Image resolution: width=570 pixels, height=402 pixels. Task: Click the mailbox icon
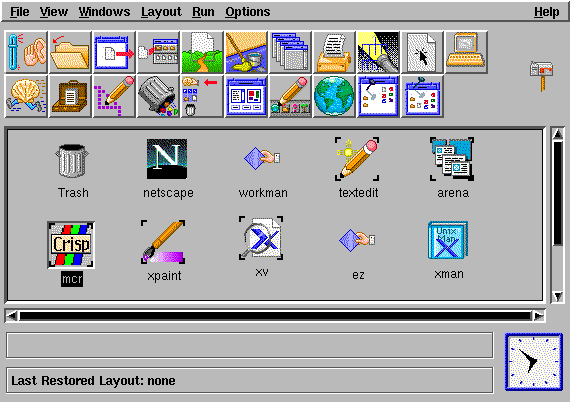point(542,75)
